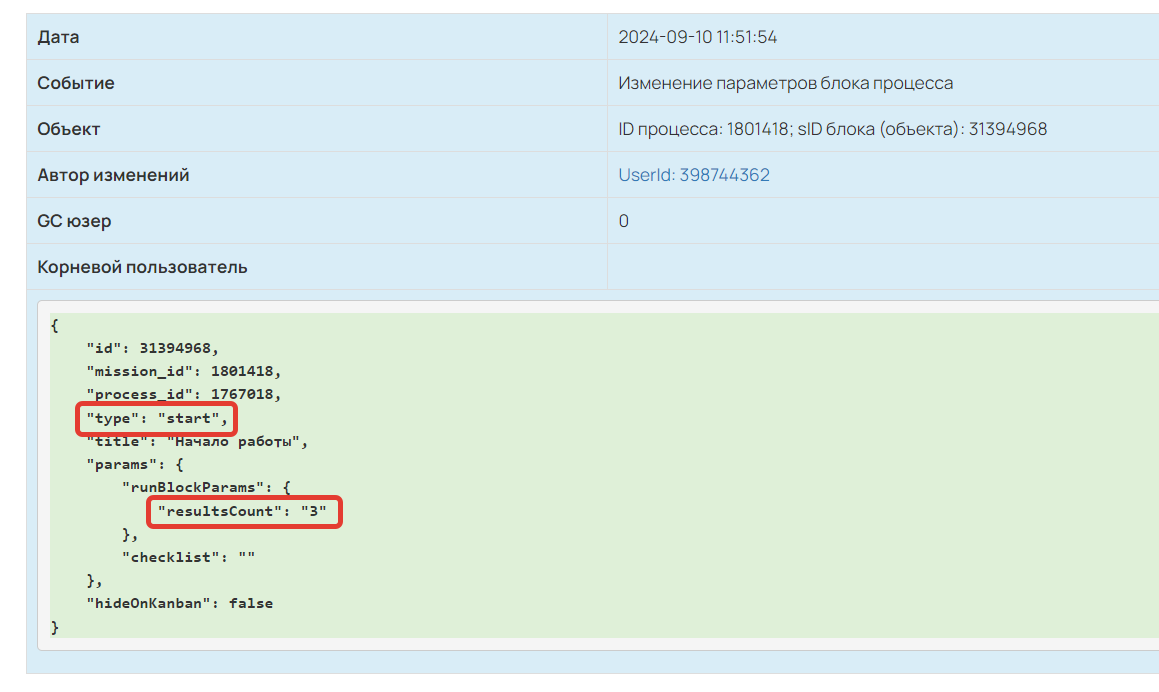Click the "resultsCount": "3" JSON line
Image resolution: width=1159 pixels, height=692 pixels.
[x=242, y=512]
